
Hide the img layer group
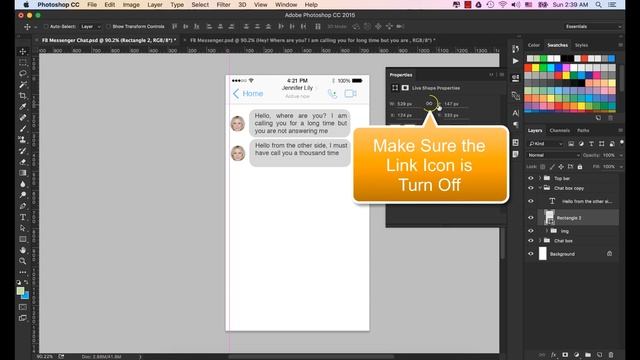pos(531,231)
